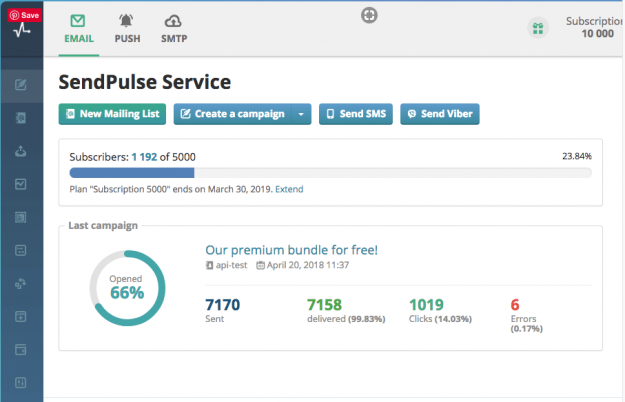Click the Send SMS button
Viewport: 625px width, 402px height.
click(x=356, y=114)
